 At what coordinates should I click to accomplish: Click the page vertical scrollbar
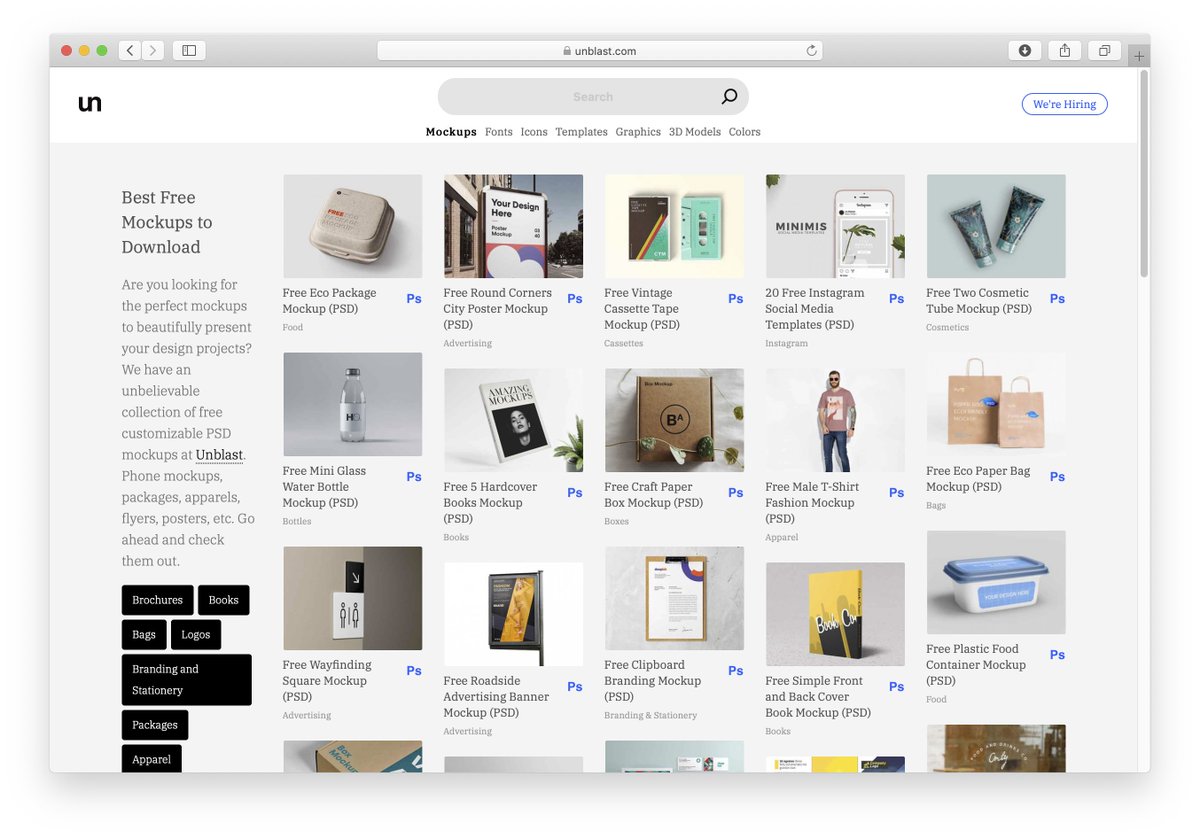coord(1144,175)
